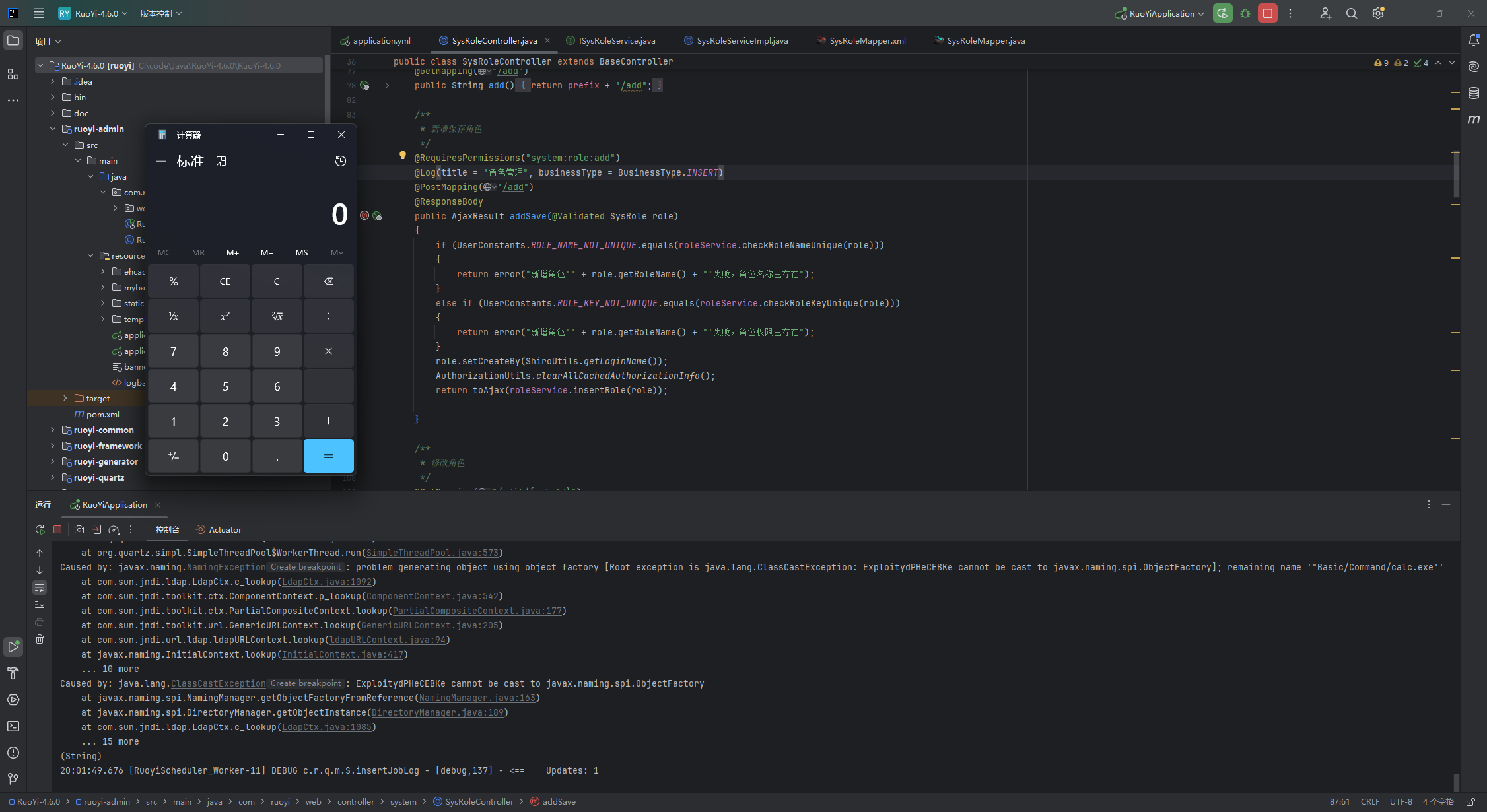This screenshot has width=1487, height=812.
Task: Open the Structure tool window icon
Action: [13, 74]
